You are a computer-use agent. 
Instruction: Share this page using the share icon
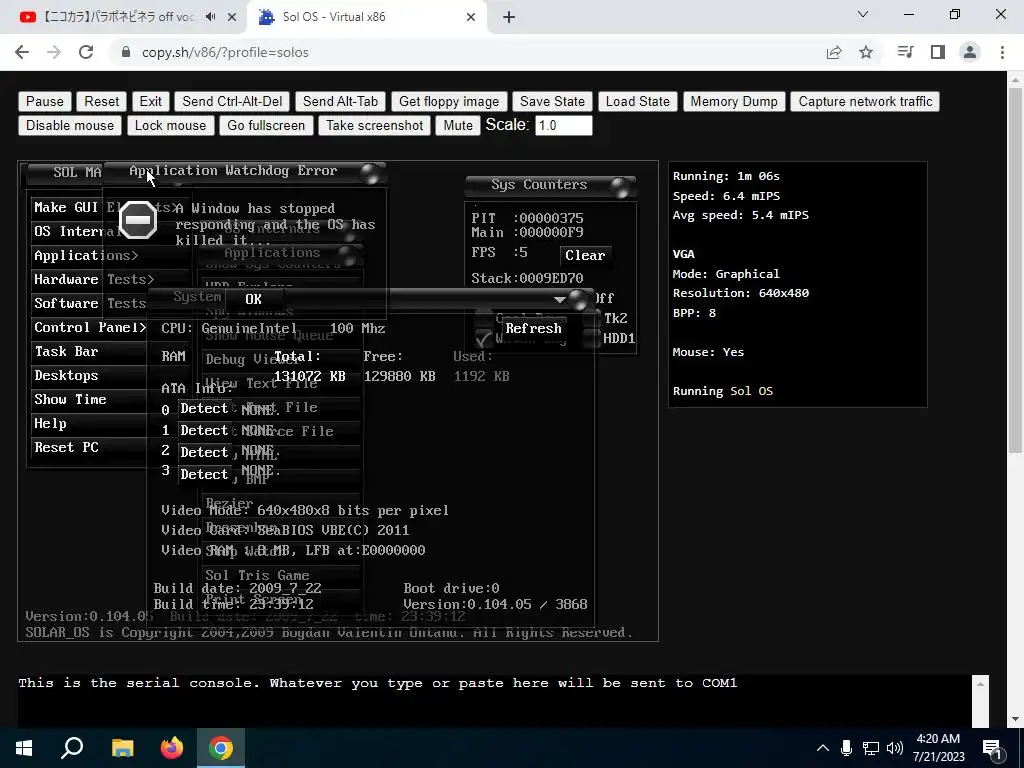(834, 52)
